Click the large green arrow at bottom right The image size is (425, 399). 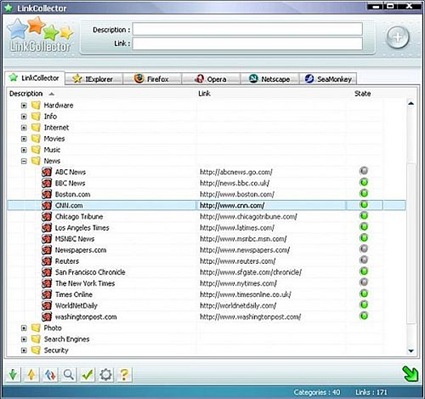coord(410,373)
